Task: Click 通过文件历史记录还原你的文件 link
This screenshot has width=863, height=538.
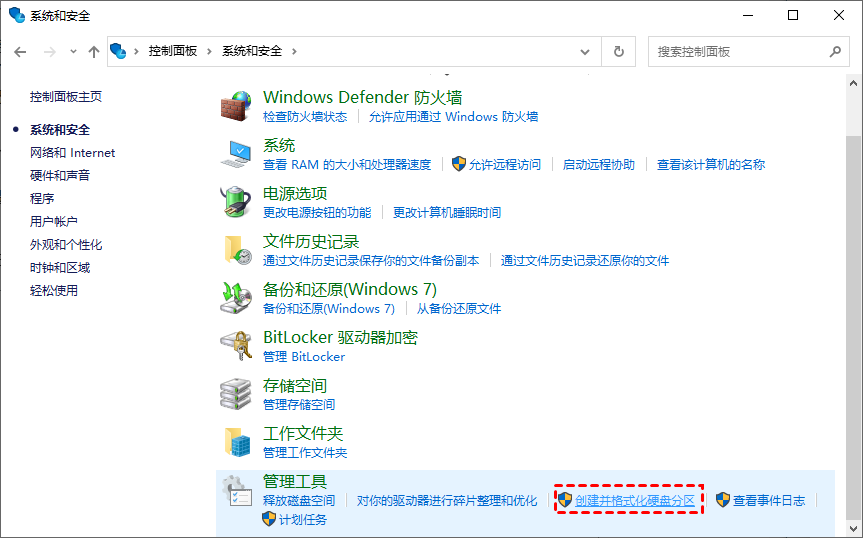Action: pos(585,261)
